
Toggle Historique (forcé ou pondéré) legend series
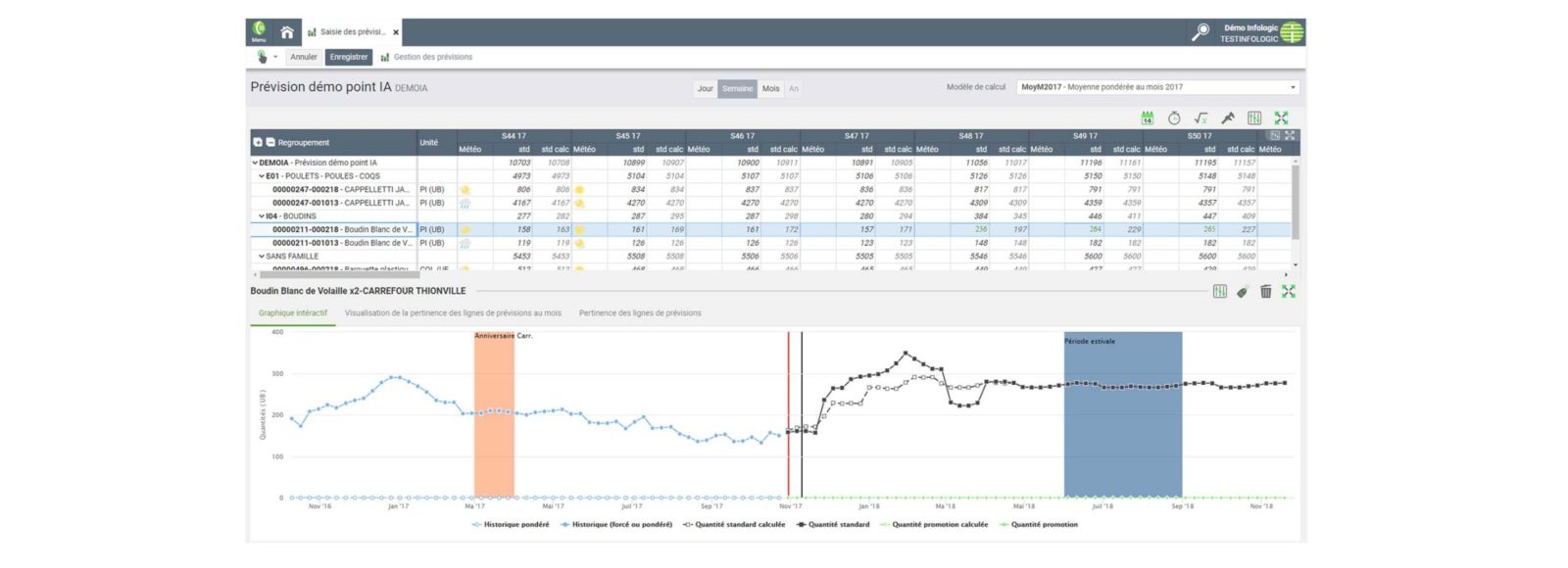(x=616, y=525)
